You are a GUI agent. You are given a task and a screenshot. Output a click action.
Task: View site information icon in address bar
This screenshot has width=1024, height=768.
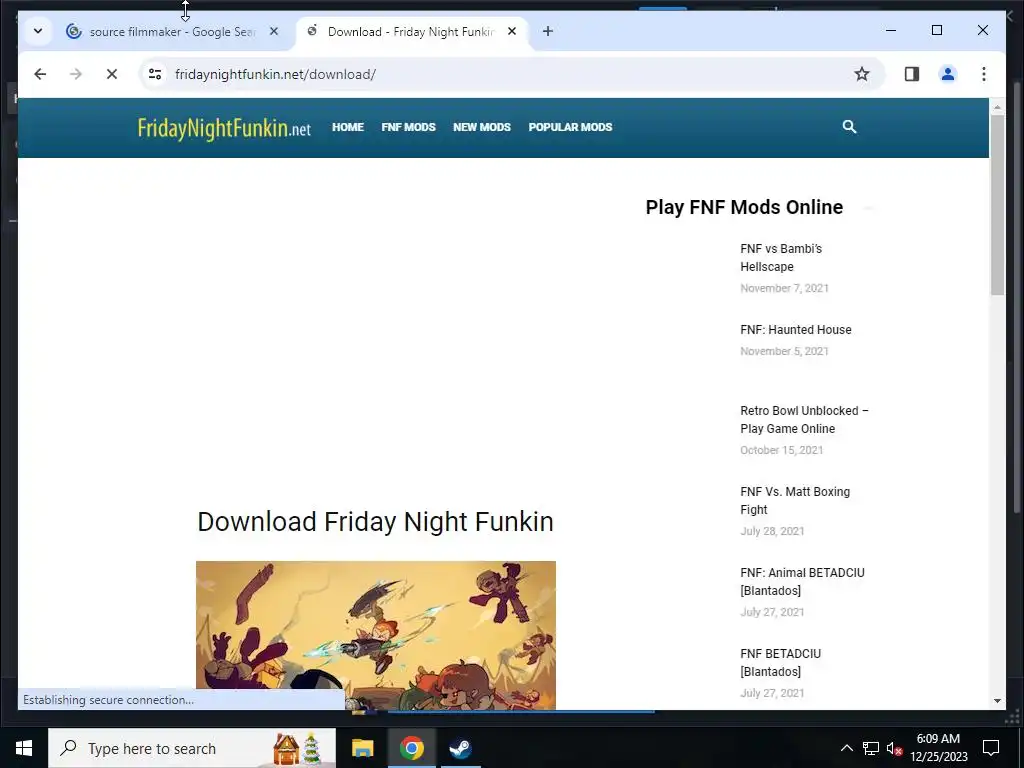(x=155, y=74)
